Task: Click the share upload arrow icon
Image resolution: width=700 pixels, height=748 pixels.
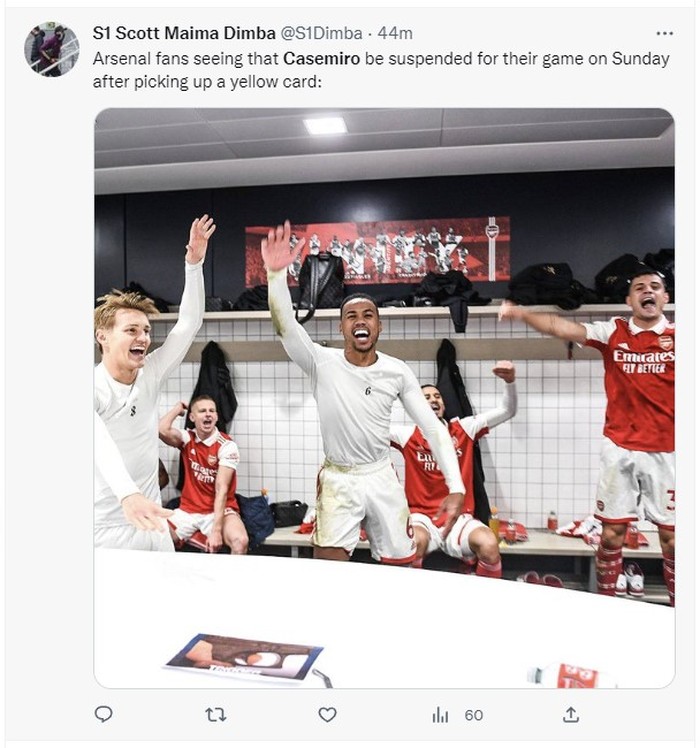Action: pyautogui.click(x=571, y=714)
